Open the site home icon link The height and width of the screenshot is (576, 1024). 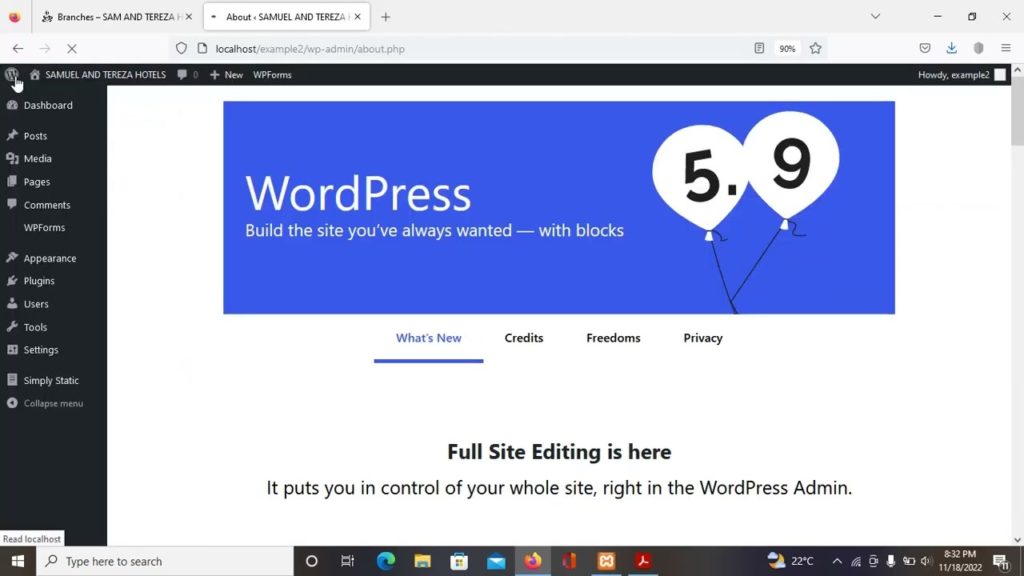pos(35,75)
